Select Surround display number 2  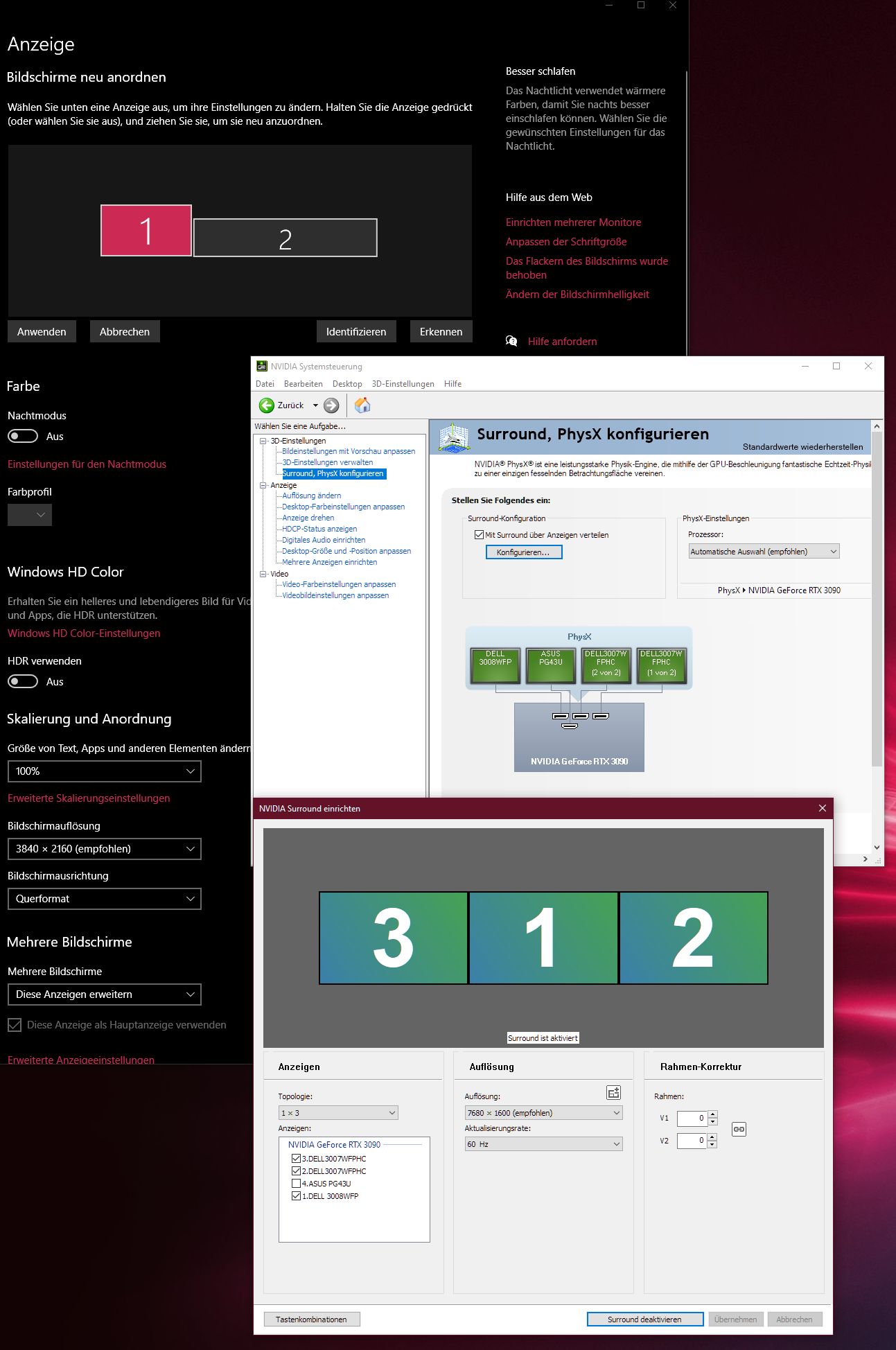click(694, 938)
